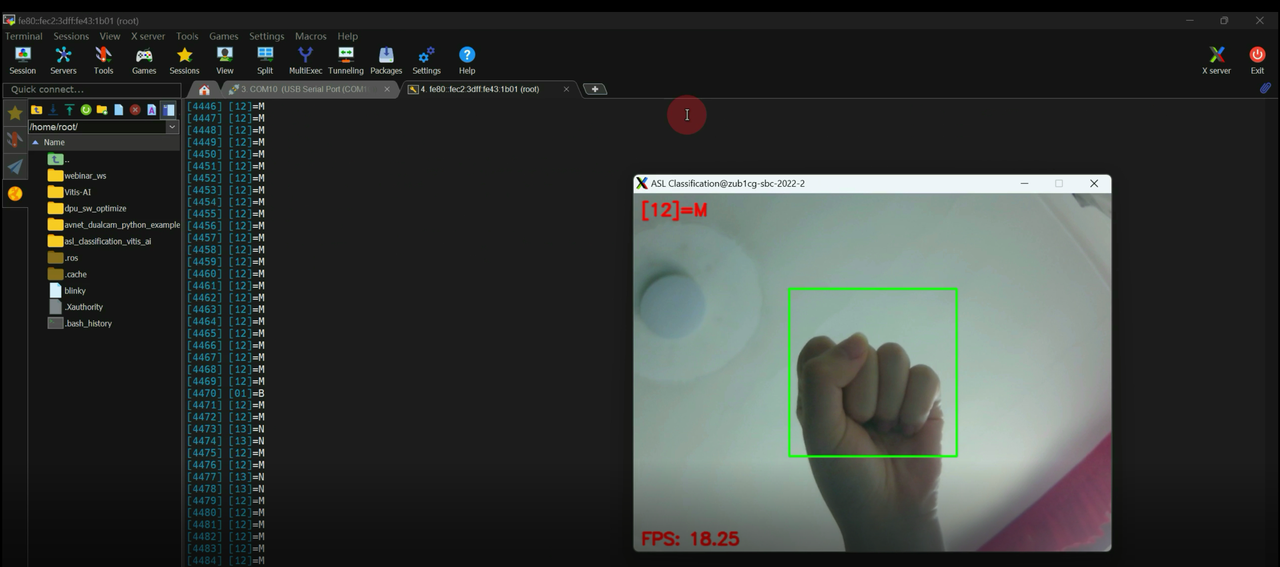Delete selected file with red X icon
The image size is (1280, 567).
[135, 110]
